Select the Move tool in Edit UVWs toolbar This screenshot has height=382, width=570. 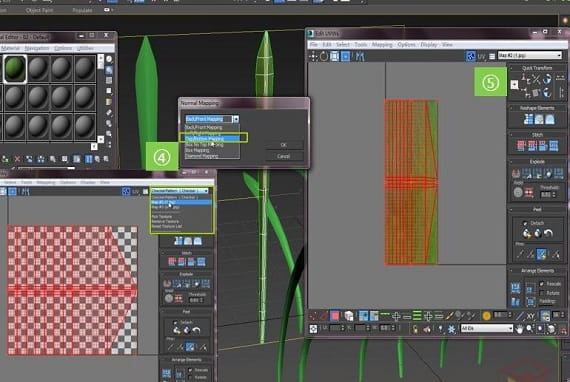pyautogui.click(x=313, y=56)
